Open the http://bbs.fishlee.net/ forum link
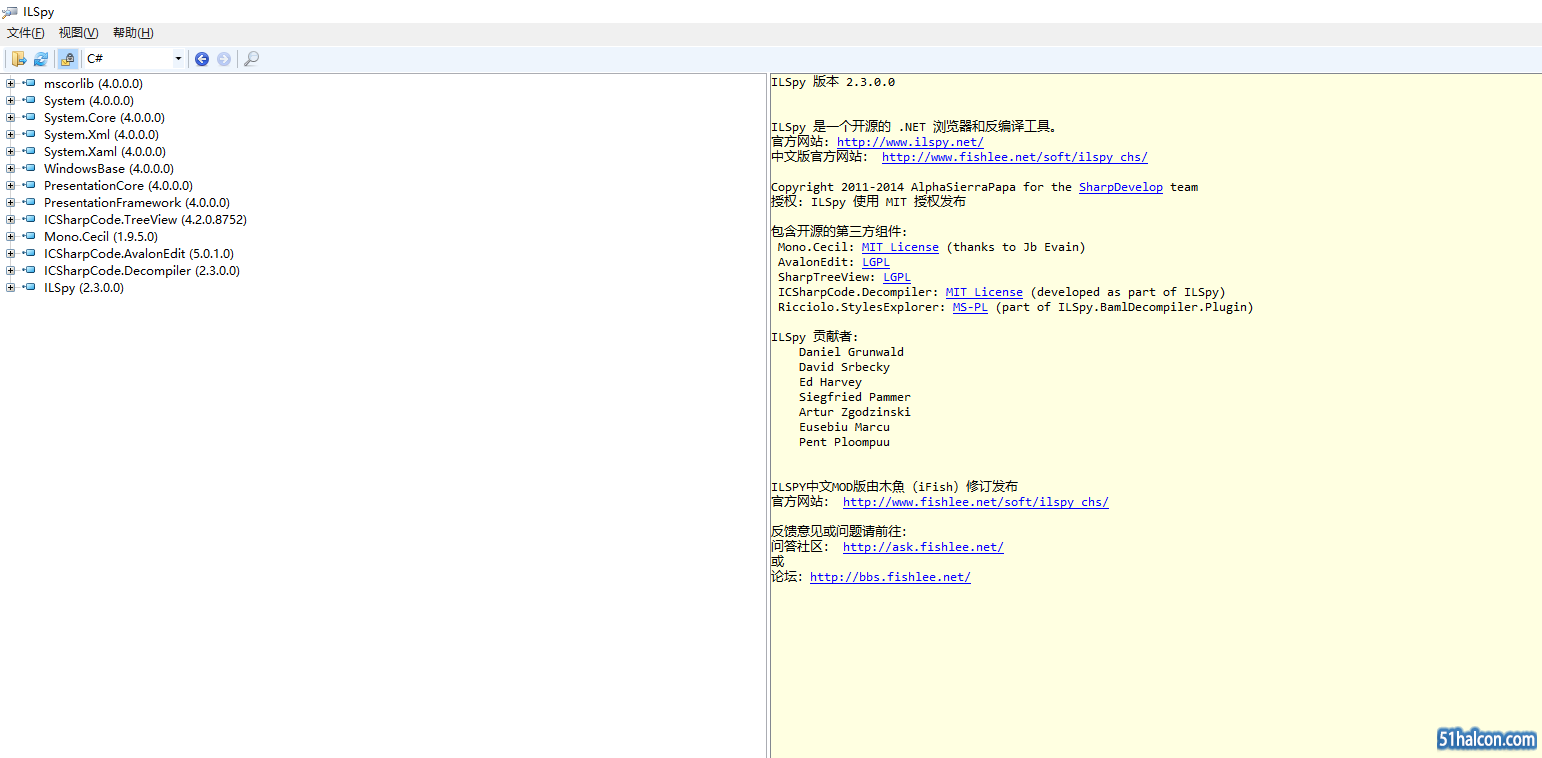 (x=890, y=577)
